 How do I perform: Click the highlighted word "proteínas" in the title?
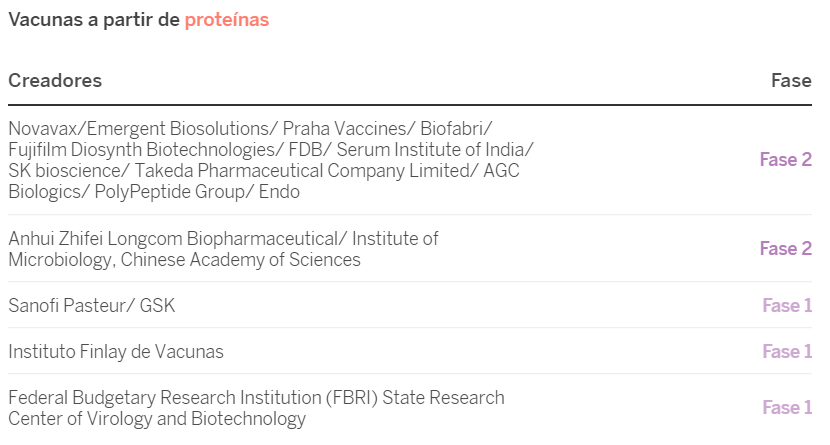click(x=226, y=19)
